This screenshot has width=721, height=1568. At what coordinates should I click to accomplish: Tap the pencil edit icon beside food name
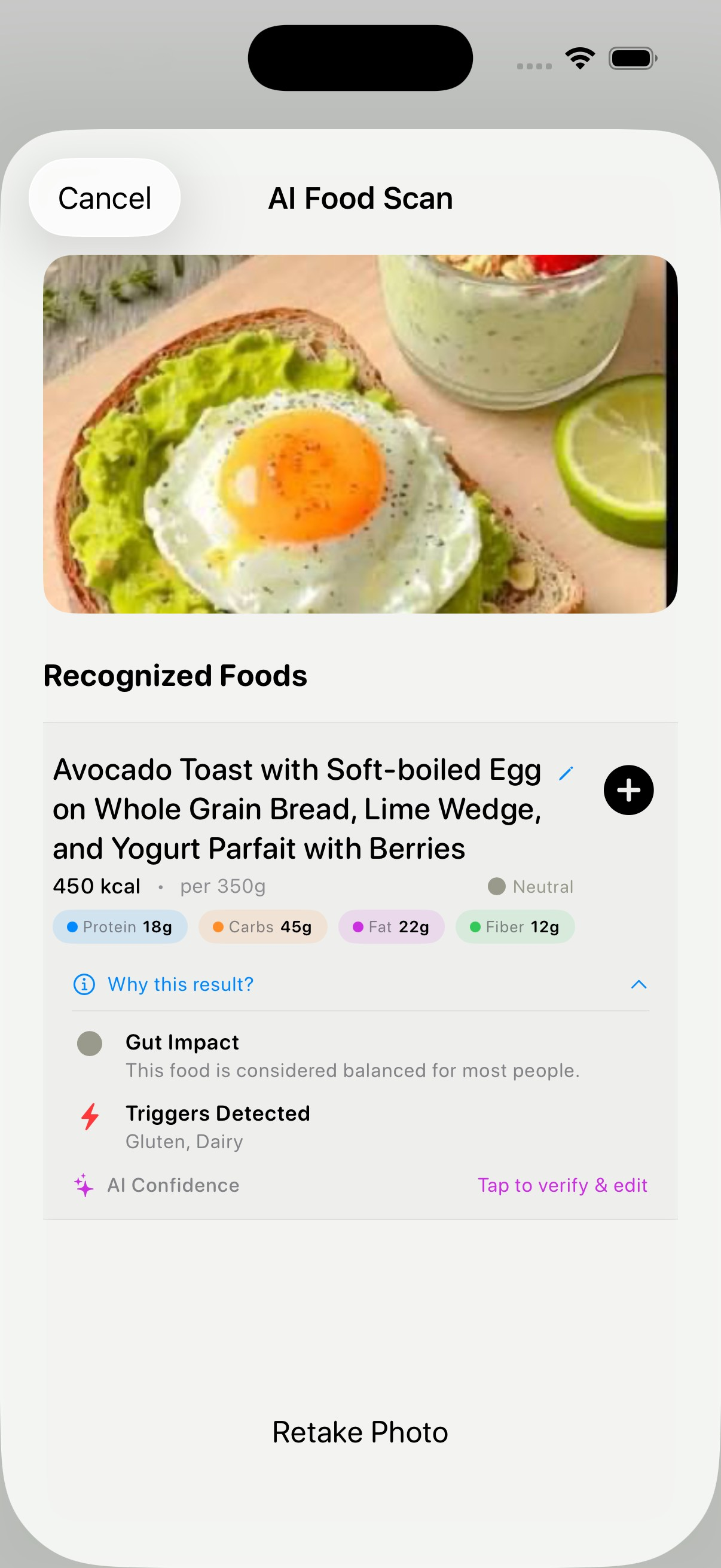click(566, 773)
